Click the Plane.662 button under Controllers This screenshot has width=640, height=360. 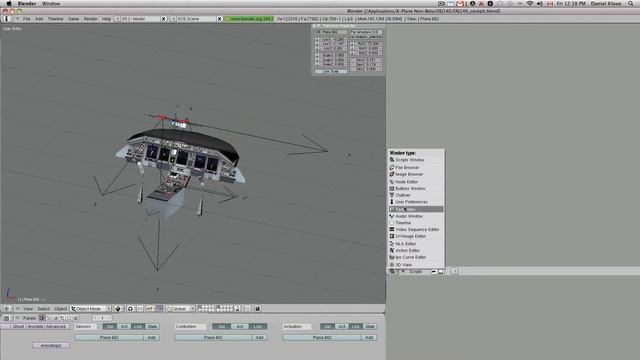click(213, 338)
